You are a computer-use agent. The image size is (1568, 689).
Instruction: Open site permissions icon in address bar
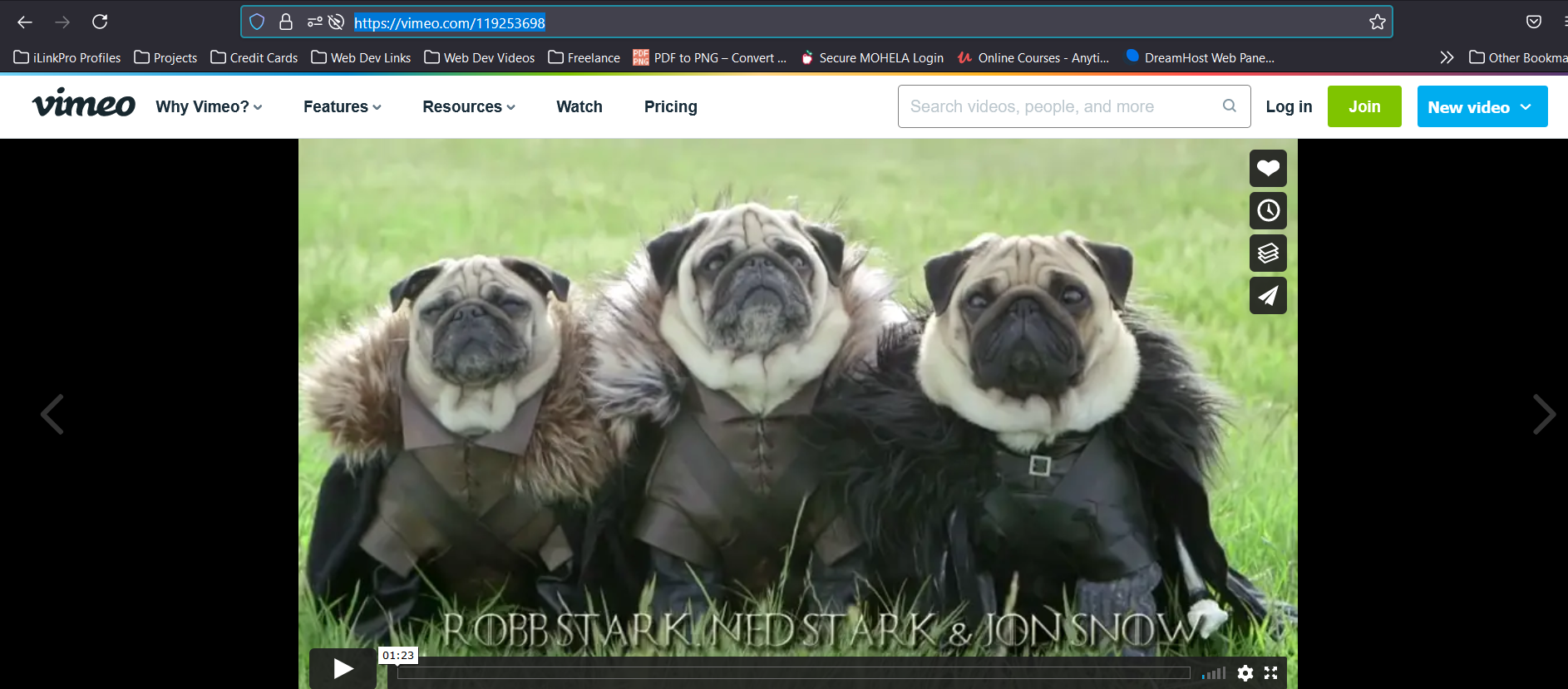click(x=315, y=22)
